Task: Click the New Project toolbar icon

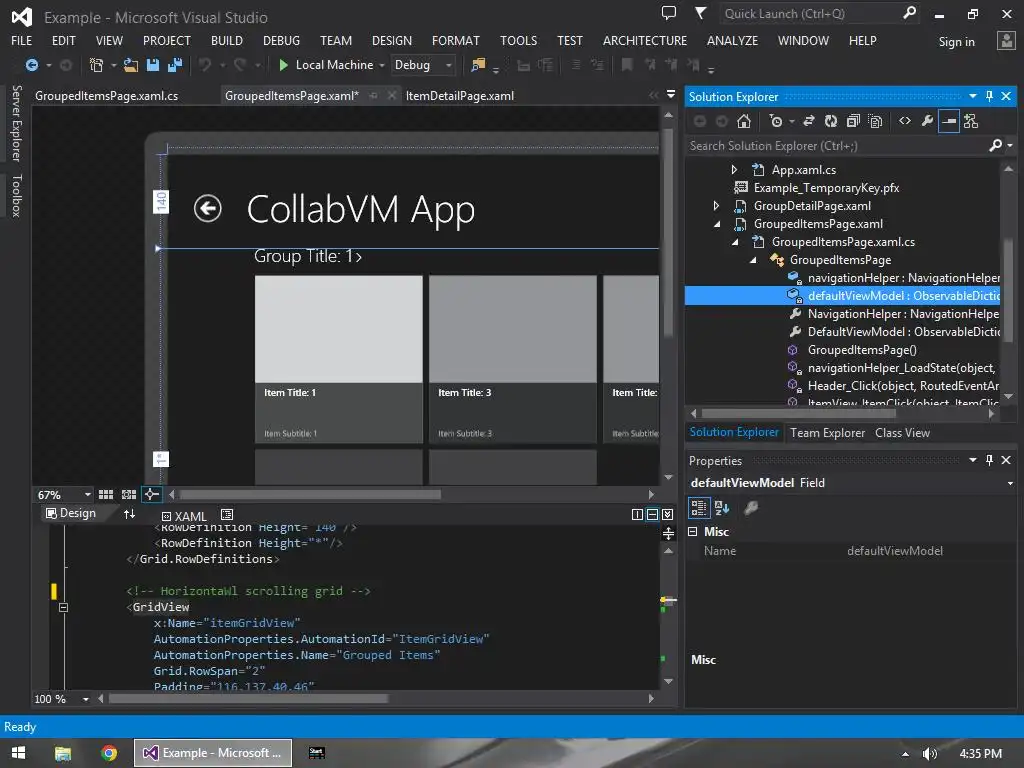Action: 96,65
